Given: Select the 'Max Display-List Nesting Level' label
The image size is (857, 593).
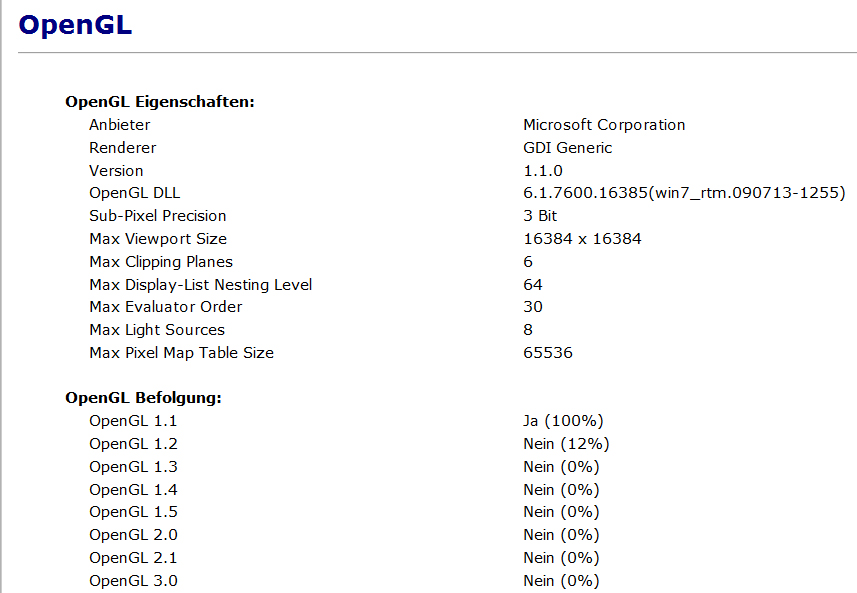Looking at the screenshot, I should (x=201, y=285).
